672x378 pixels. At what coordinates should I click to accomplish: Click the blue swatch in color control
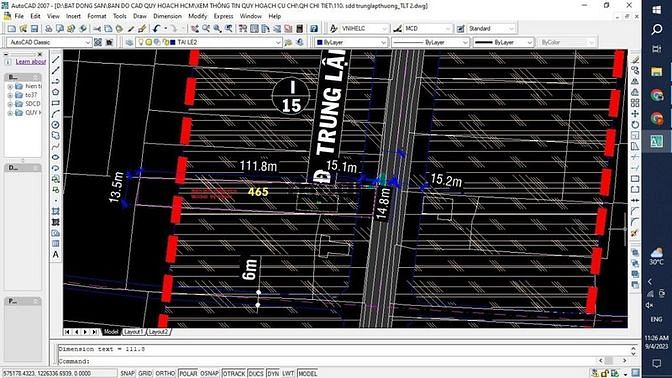pyautogui.click(x=319, y=42)
